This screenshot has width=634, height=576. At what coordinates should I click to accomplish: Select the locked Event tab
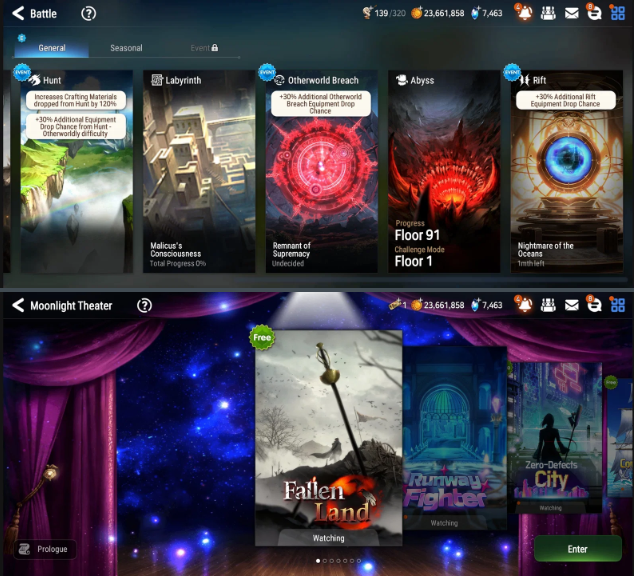(204, 48)
